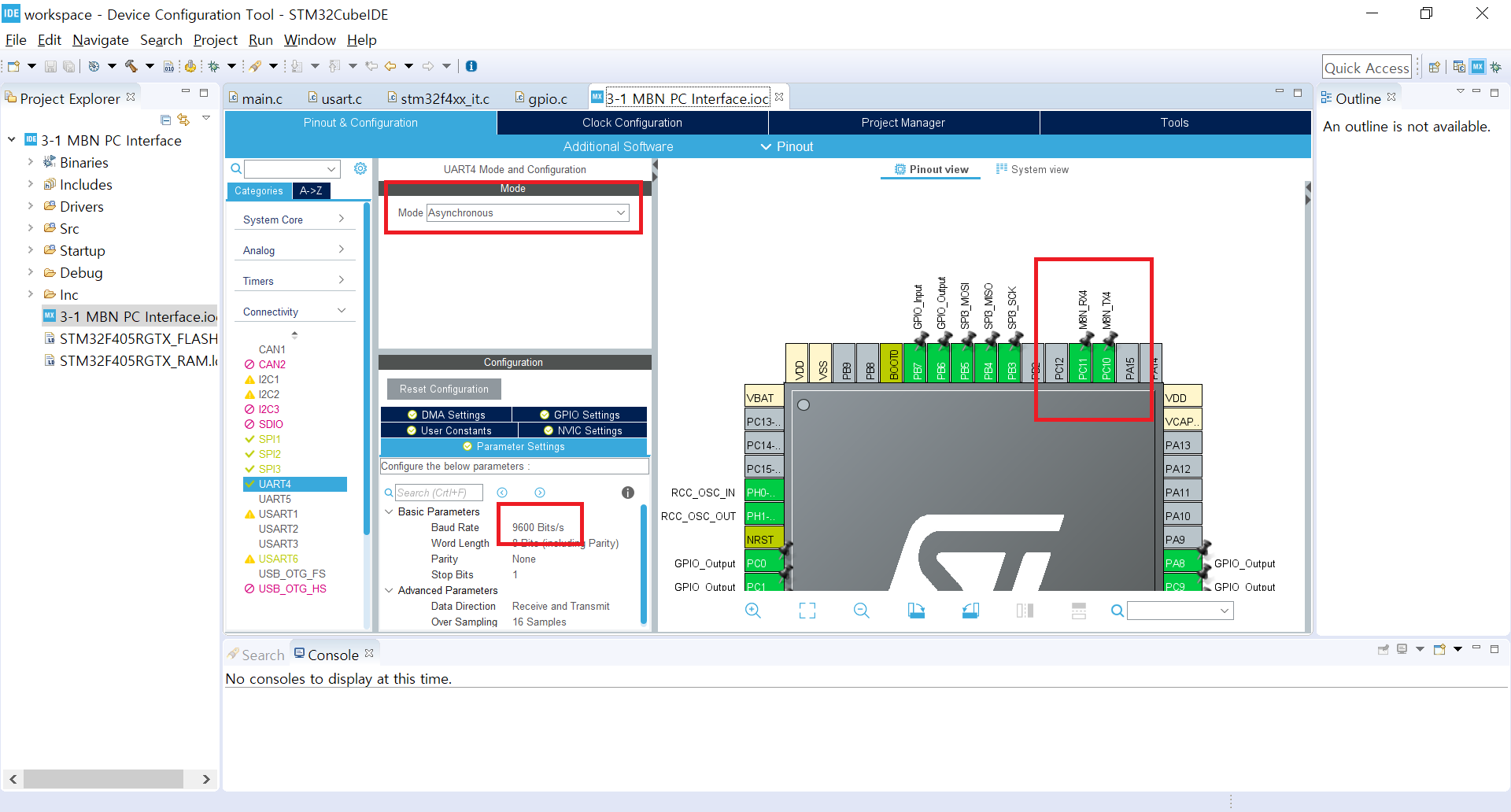Click the parameter Search (Ctrl+F) field
Screen dimensions: 1511x812
(438, 493)
